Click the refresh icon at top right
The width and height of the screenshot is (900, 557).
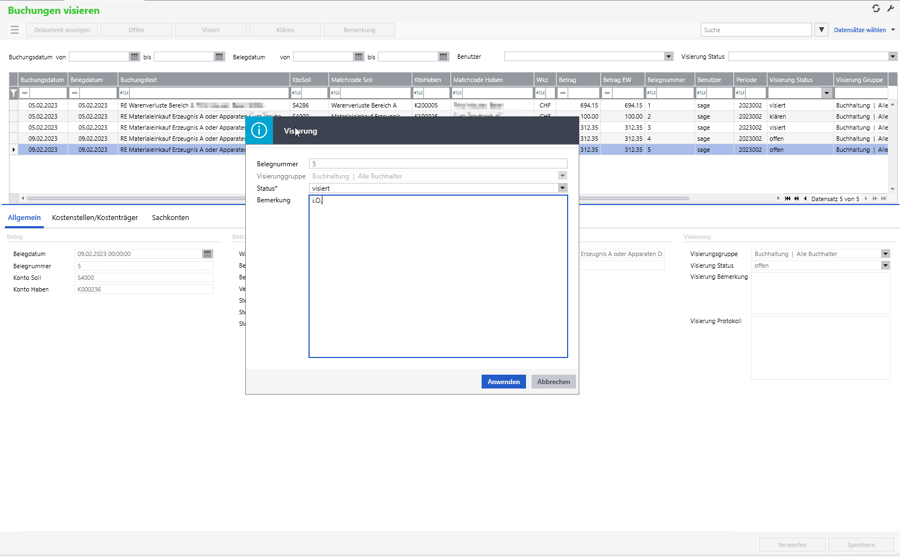coord(876,9)
